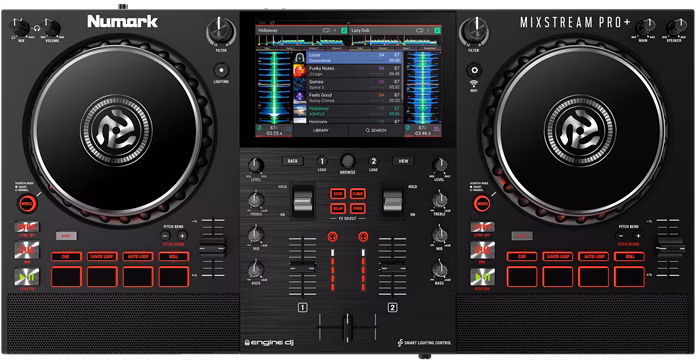Click channel 1 TREBLE knob
The height and width of the screenshot is (360, 698).
tap(256, 200)
